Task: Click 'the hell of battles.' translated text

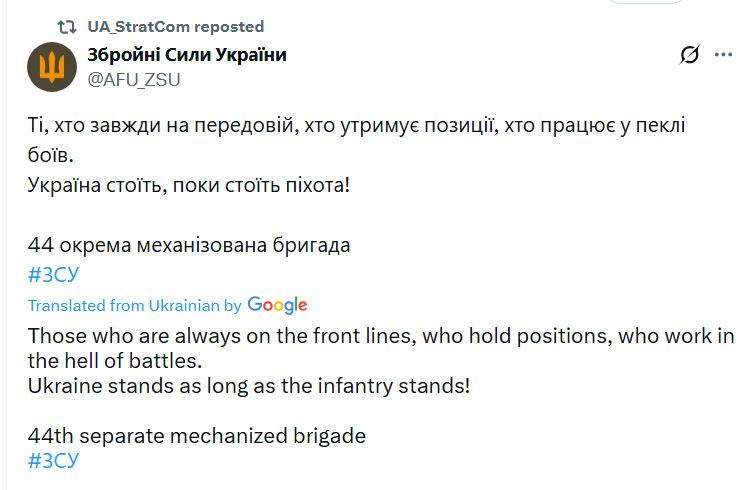Action: pos(115,361)
